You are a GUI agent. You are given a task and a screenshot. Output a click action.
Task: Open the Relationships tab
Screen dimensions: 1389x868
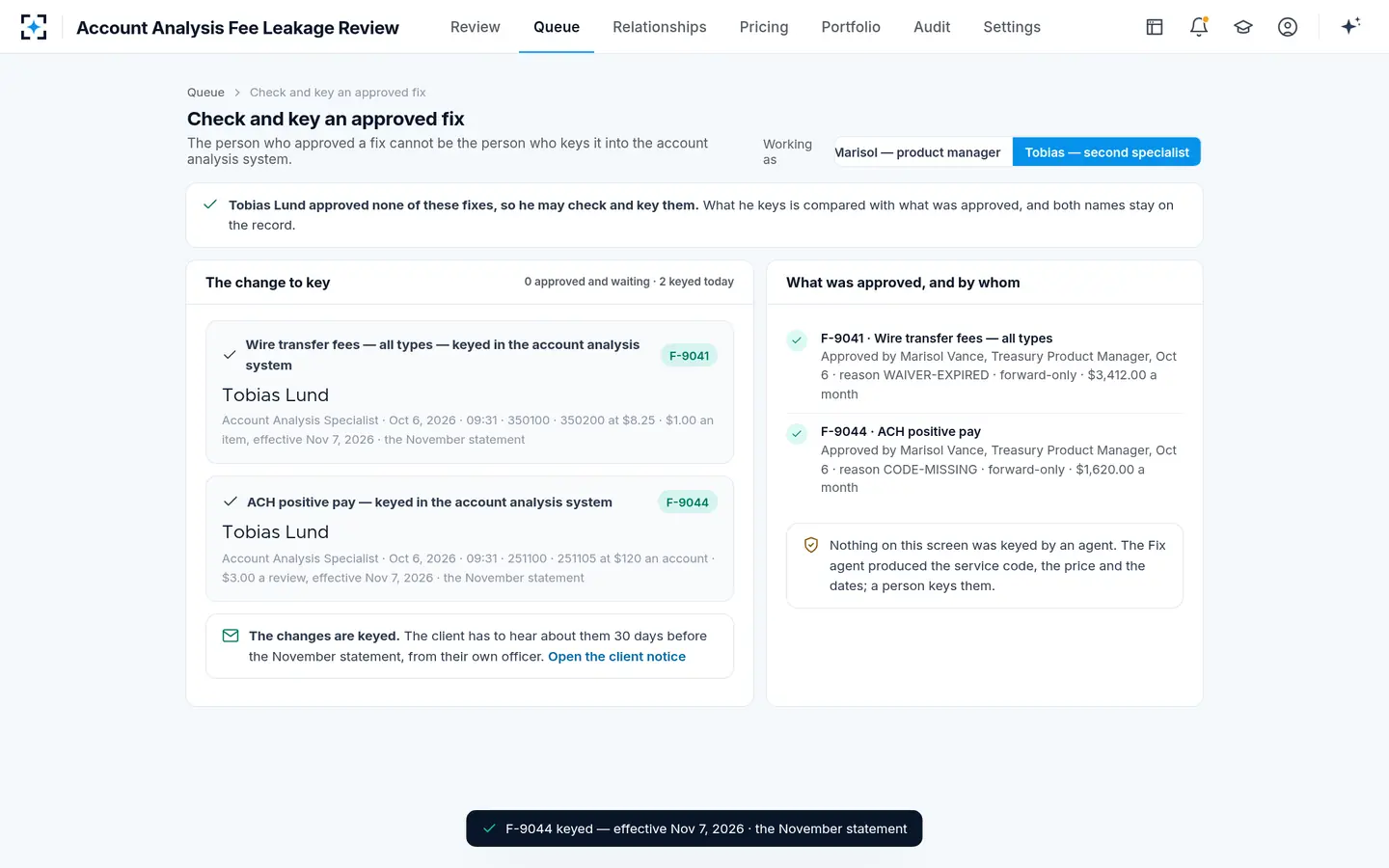coord(660,27)
